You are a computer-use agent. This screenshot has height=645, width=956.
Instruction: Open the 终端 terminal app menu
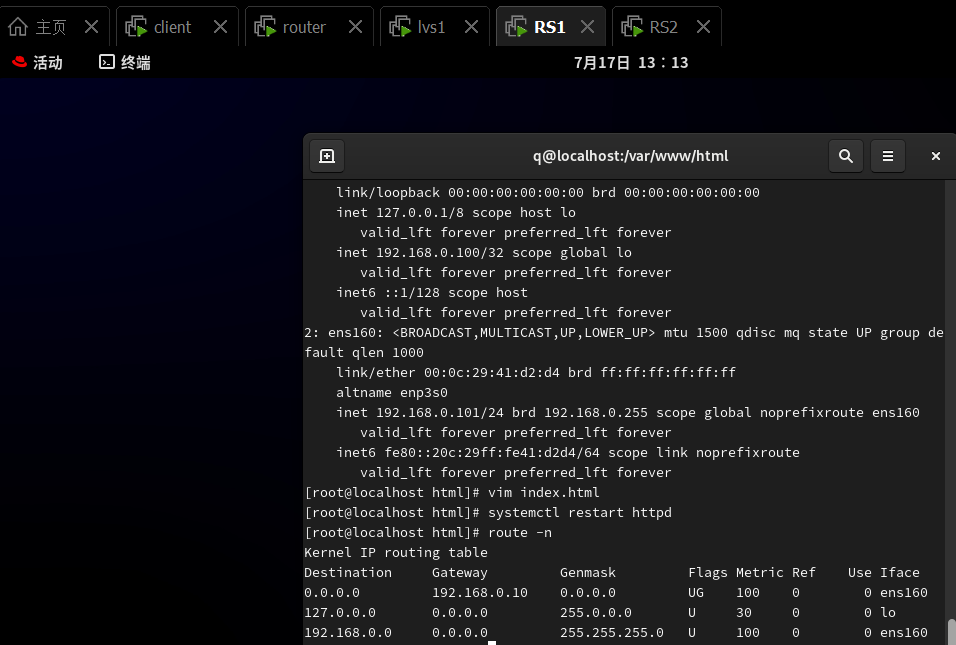[x=125, y=62]
